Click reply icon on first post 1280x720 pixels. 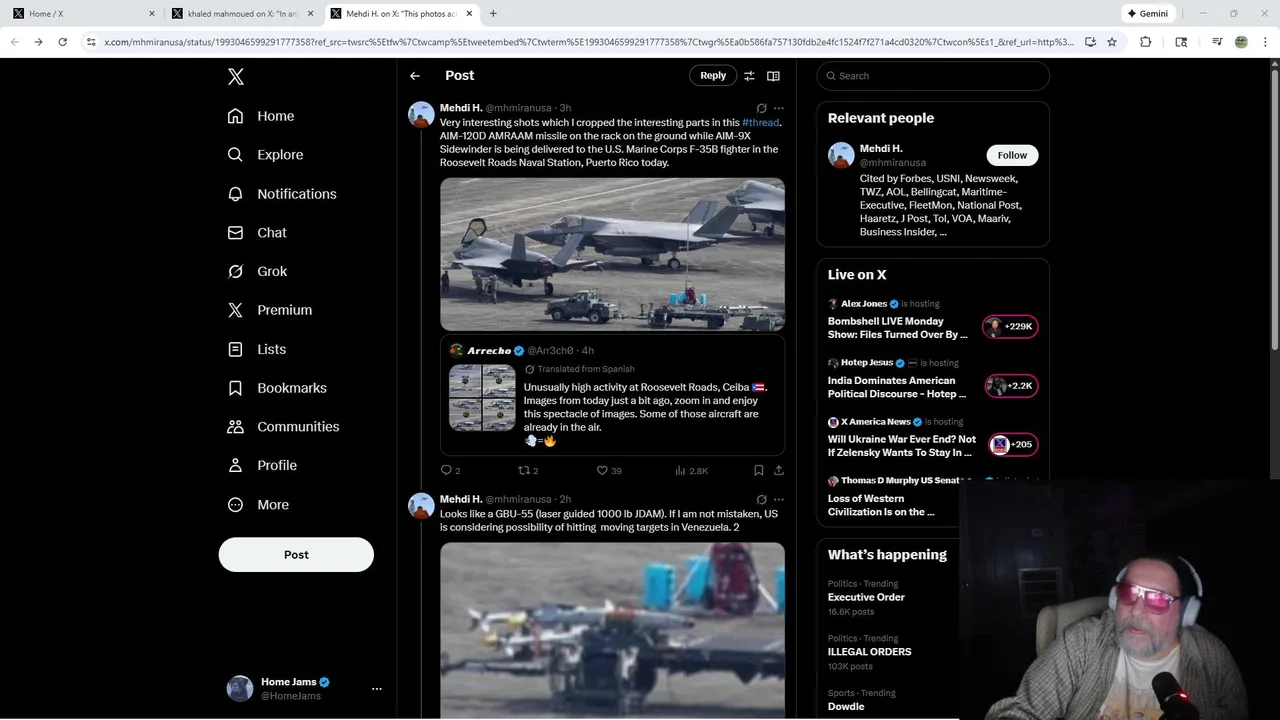pyautogui.click(x=446, y=470)
